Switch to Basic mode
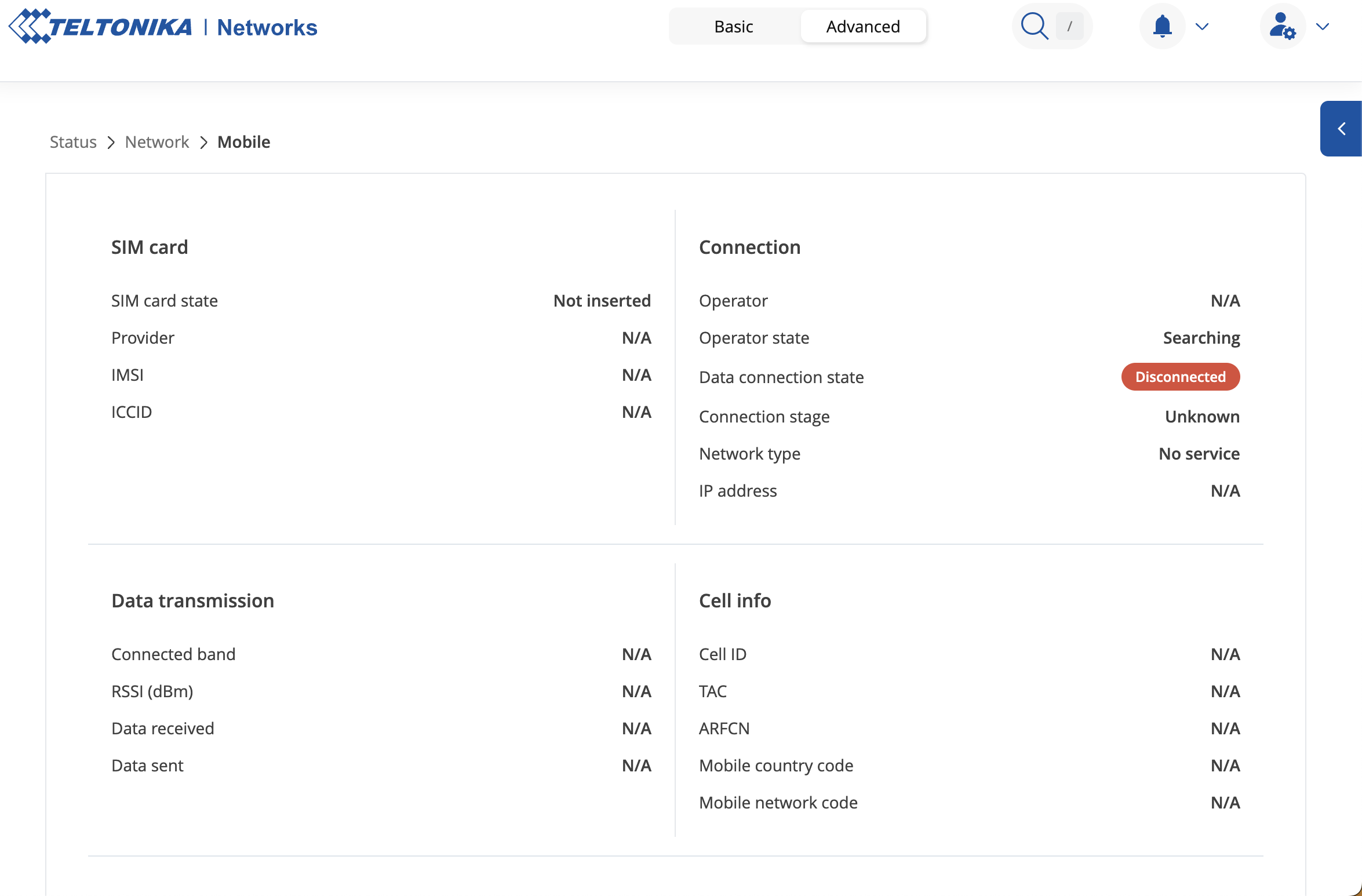 point(734,27)
